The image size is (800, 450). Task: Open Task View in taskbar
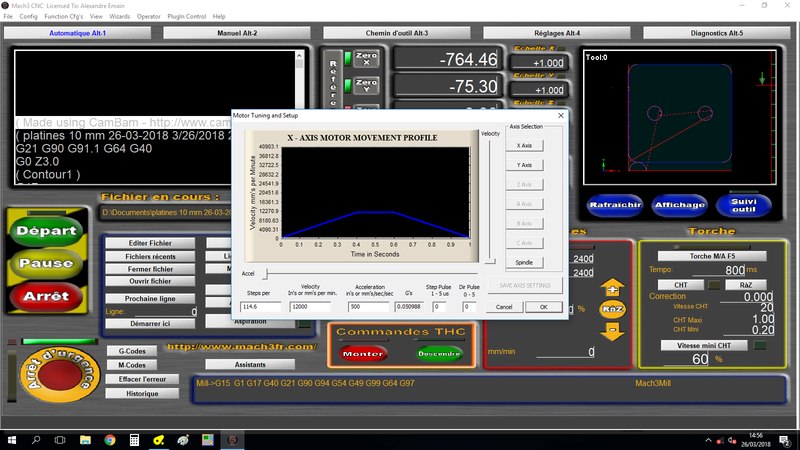pos(60,440)
